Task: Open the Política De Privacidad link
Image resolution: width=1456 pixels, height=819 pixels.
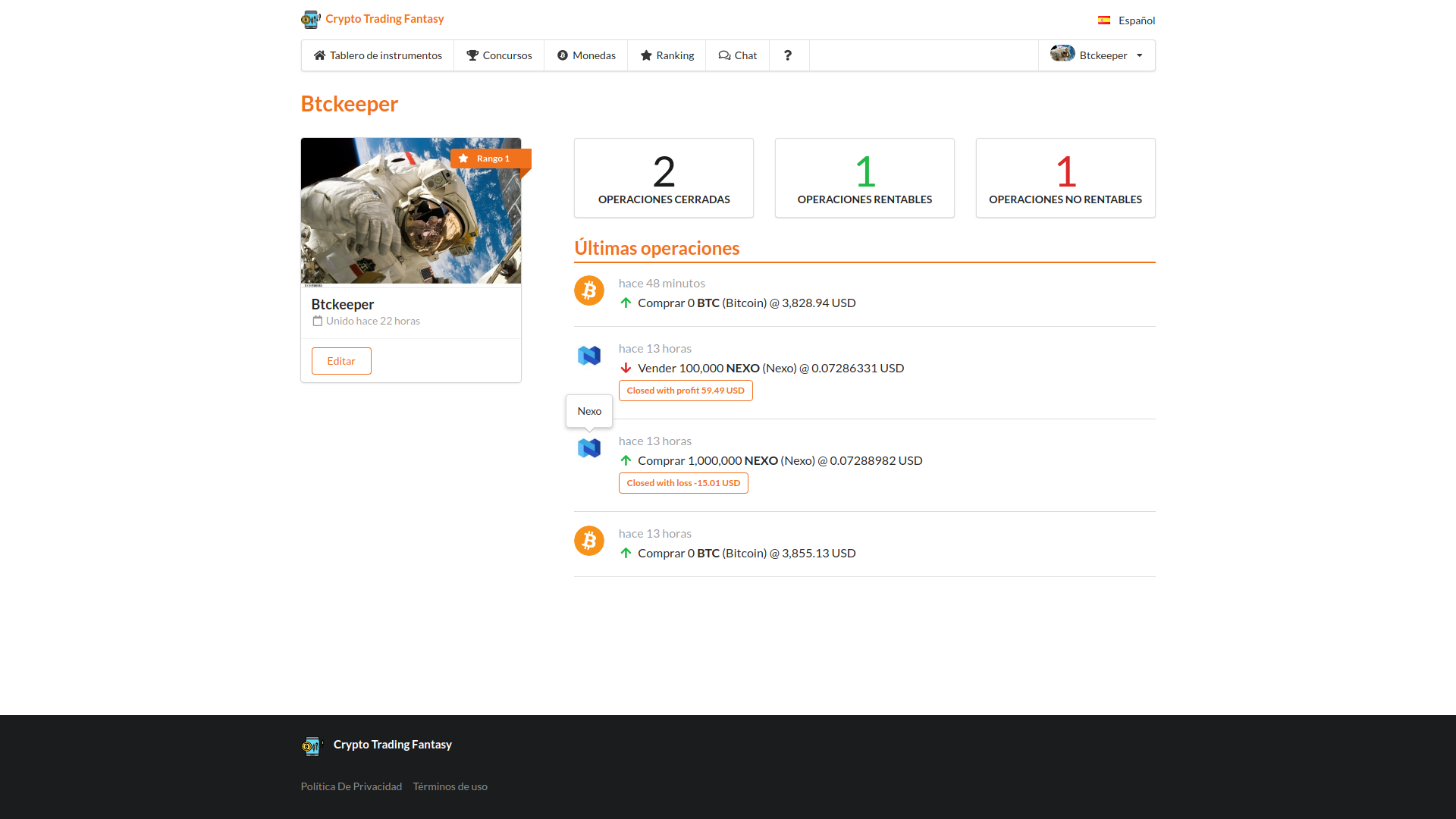Action: point(351,786)
